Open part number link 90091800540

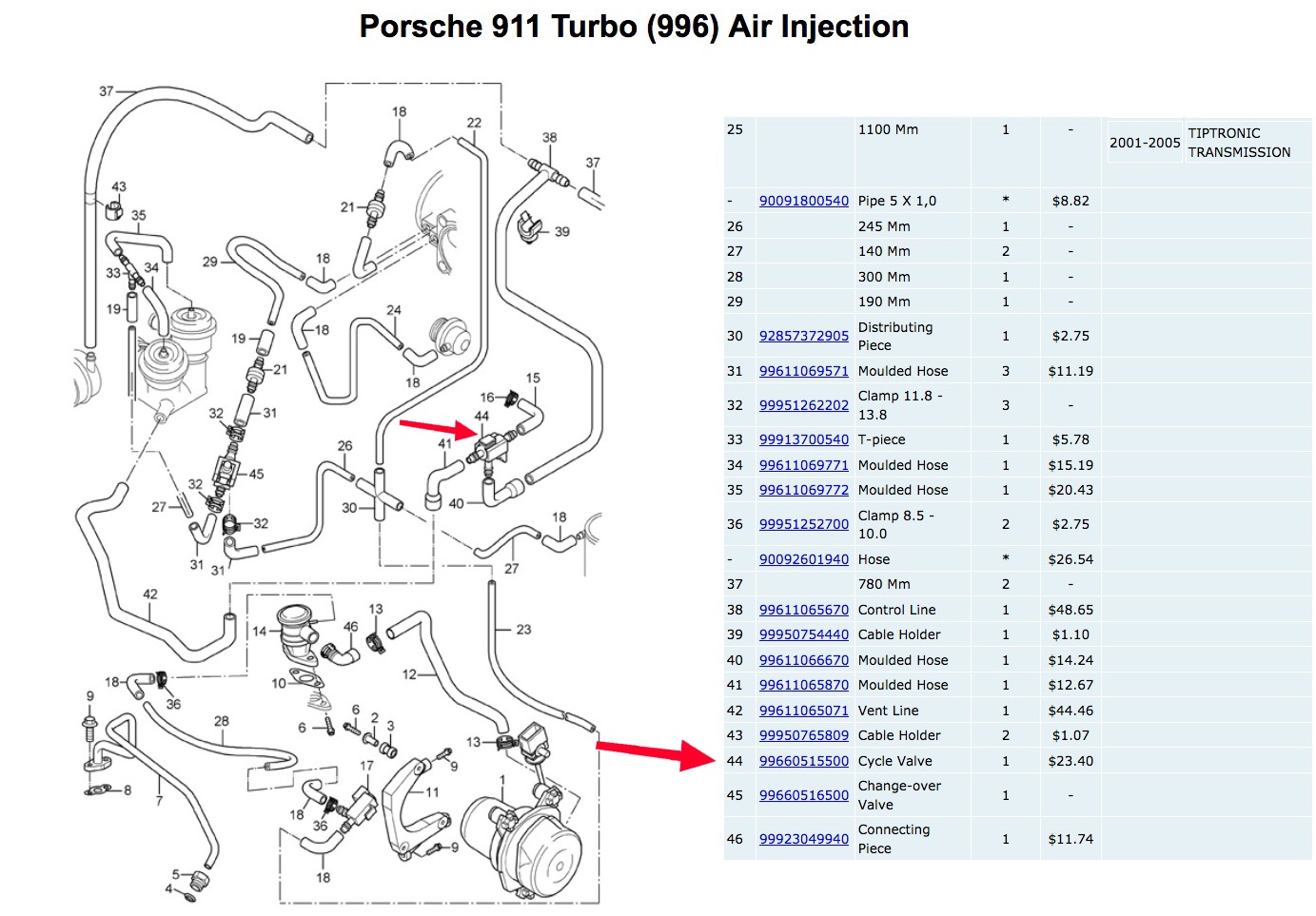point(803,201)
